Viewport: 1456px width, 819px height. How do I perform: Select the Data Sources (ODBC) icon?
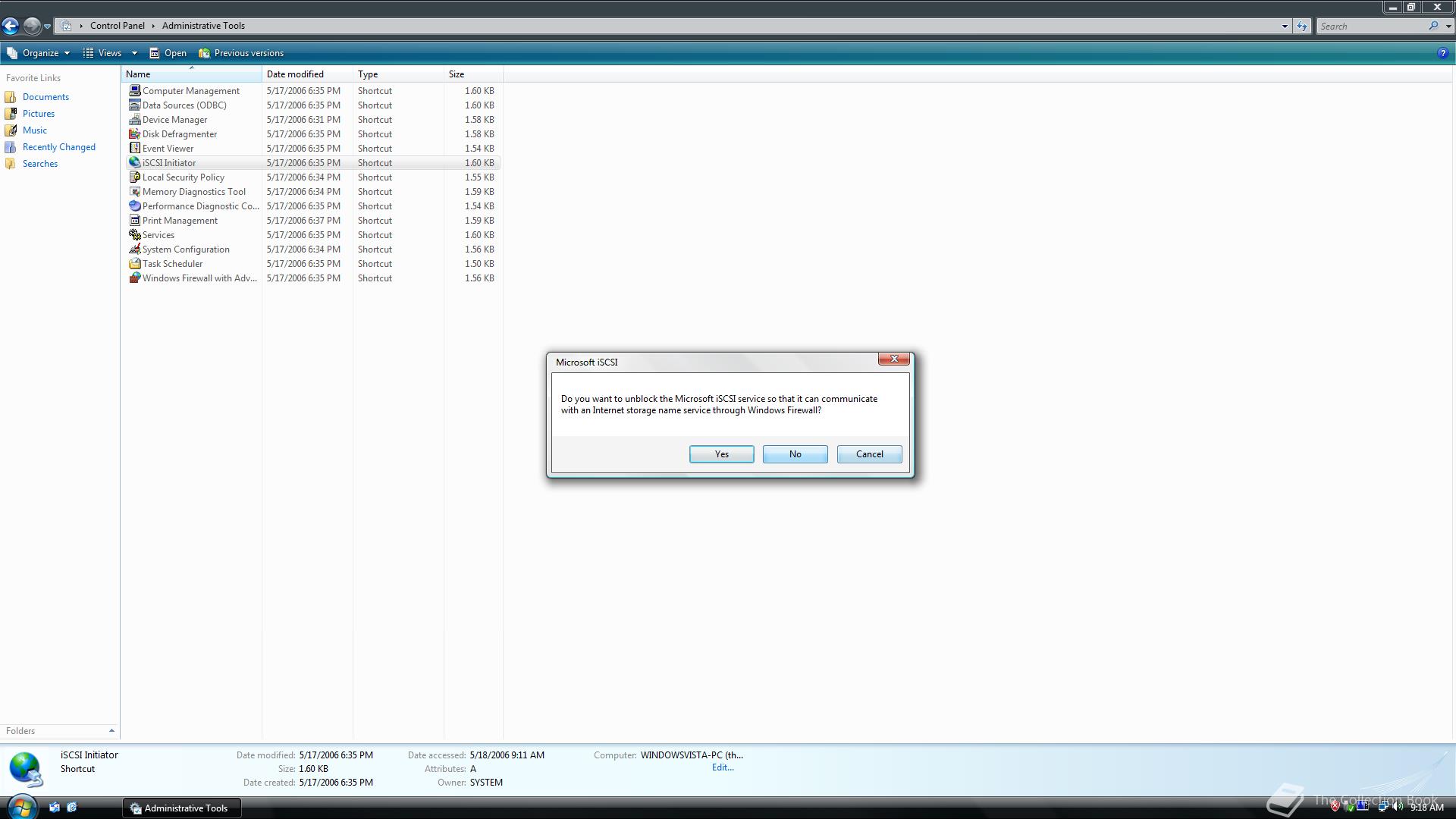click(135, 105)
